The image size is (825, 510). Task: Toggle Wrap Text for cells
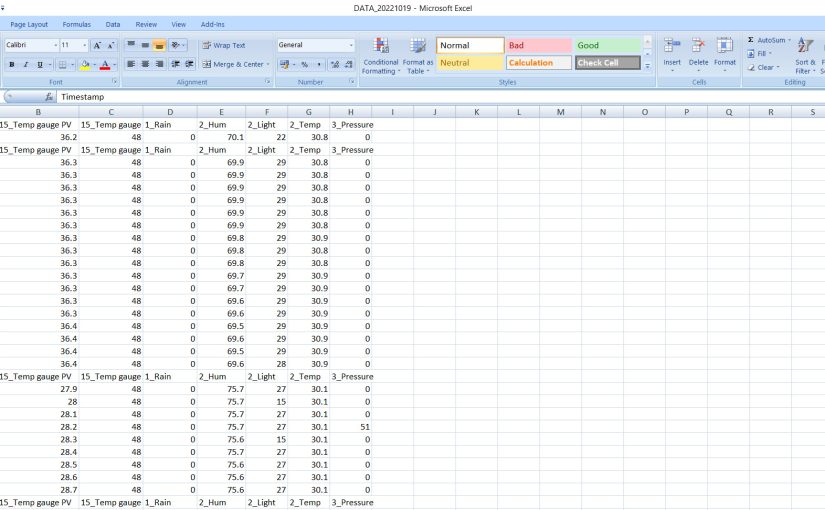[x=223, y=45]
